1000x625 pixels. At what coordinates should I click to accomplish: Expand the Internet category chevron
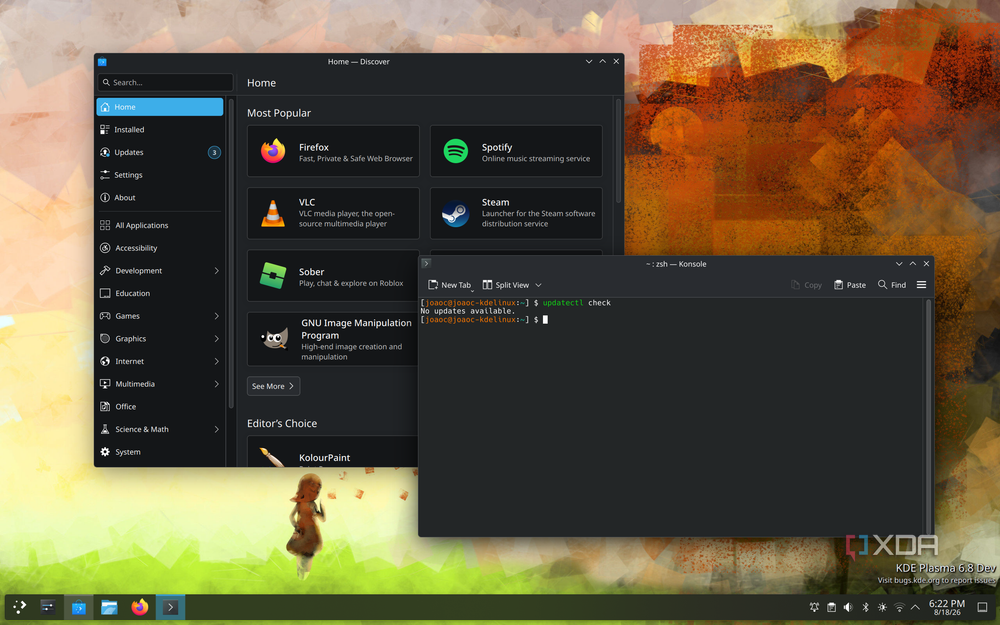pyautogui.click(x=216, y=361)
